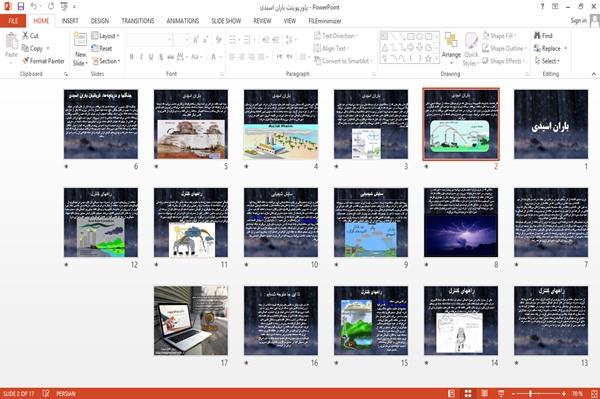Open the Section dropdown
Screen dimensions: 600x399
pyautogui.click(x=106, y=61)
